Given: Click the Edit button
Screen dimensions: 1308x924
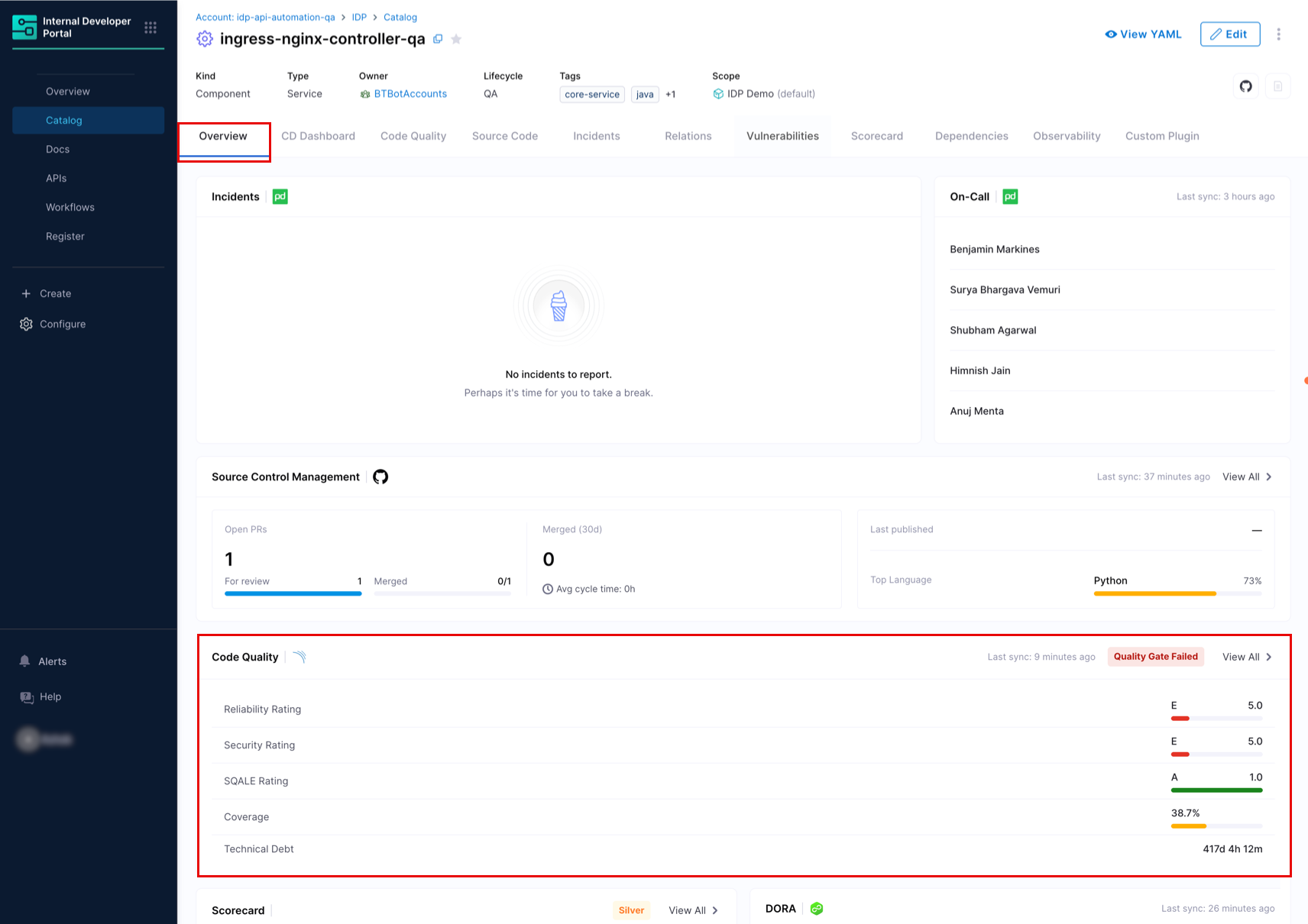Looking at the screenshot, I should pyautogui.click(x=1230, y=34).
